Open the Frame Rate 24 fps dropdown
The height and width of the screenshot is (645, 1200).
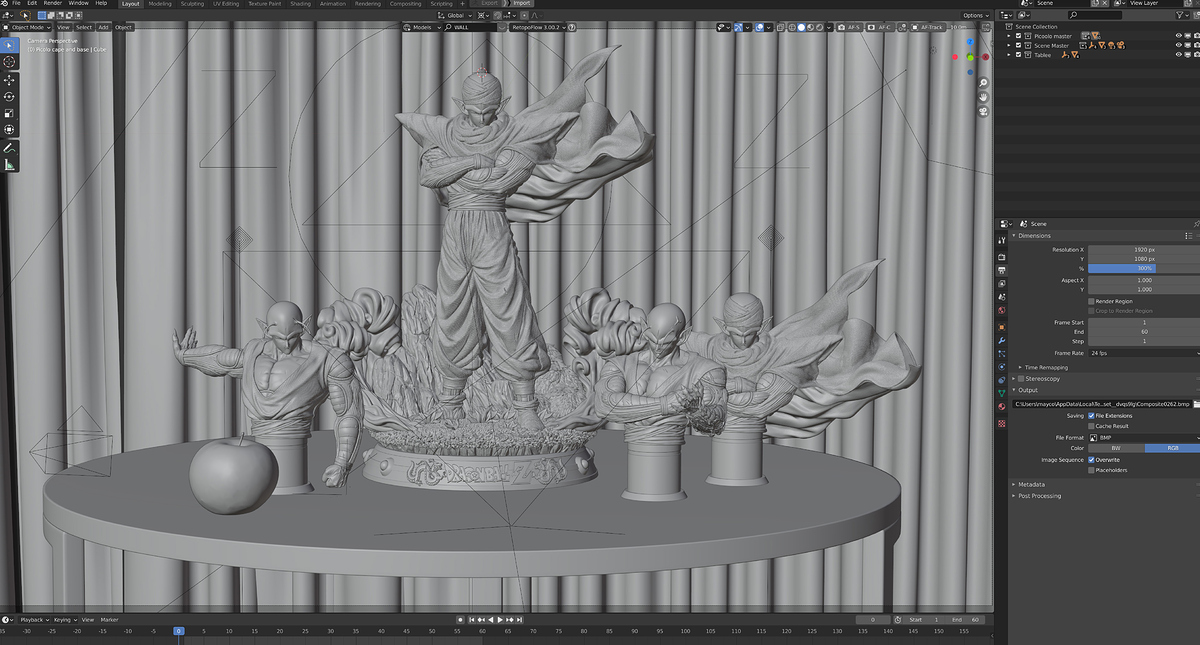tap(1144, 353)
